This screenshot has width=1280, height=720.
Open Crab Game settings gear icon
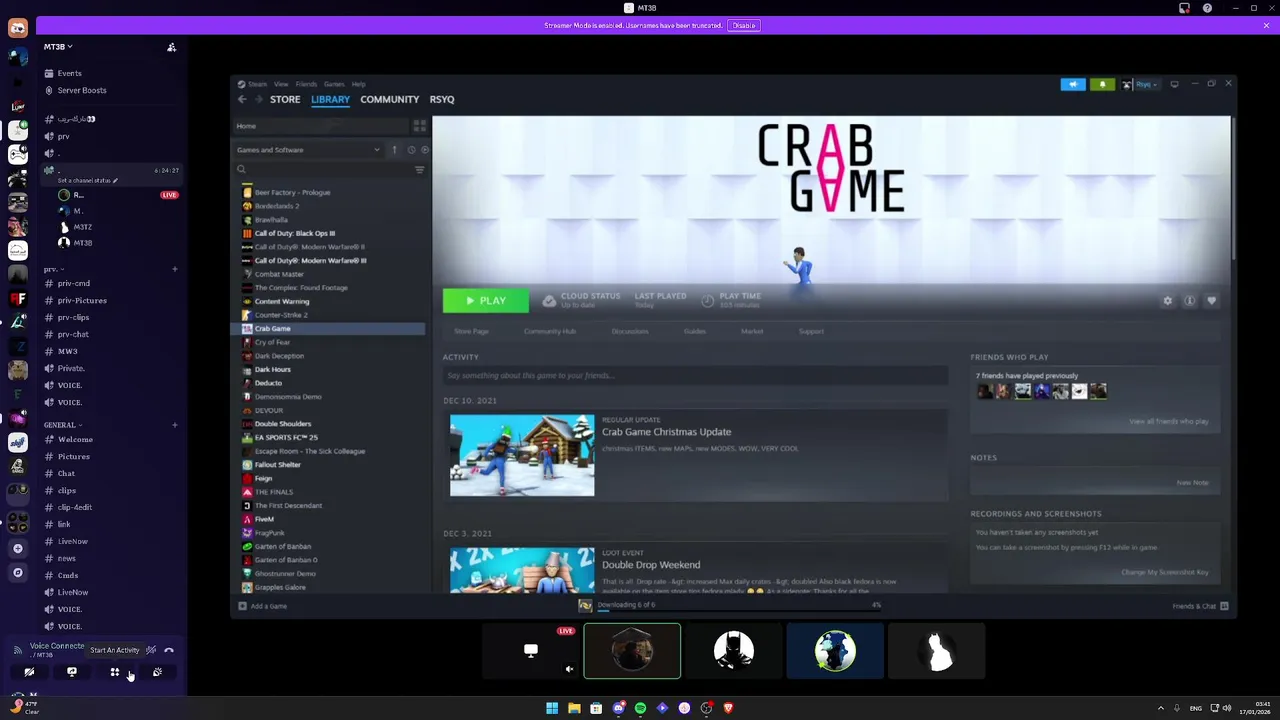pyautogui.click(x=1167, y=301)
